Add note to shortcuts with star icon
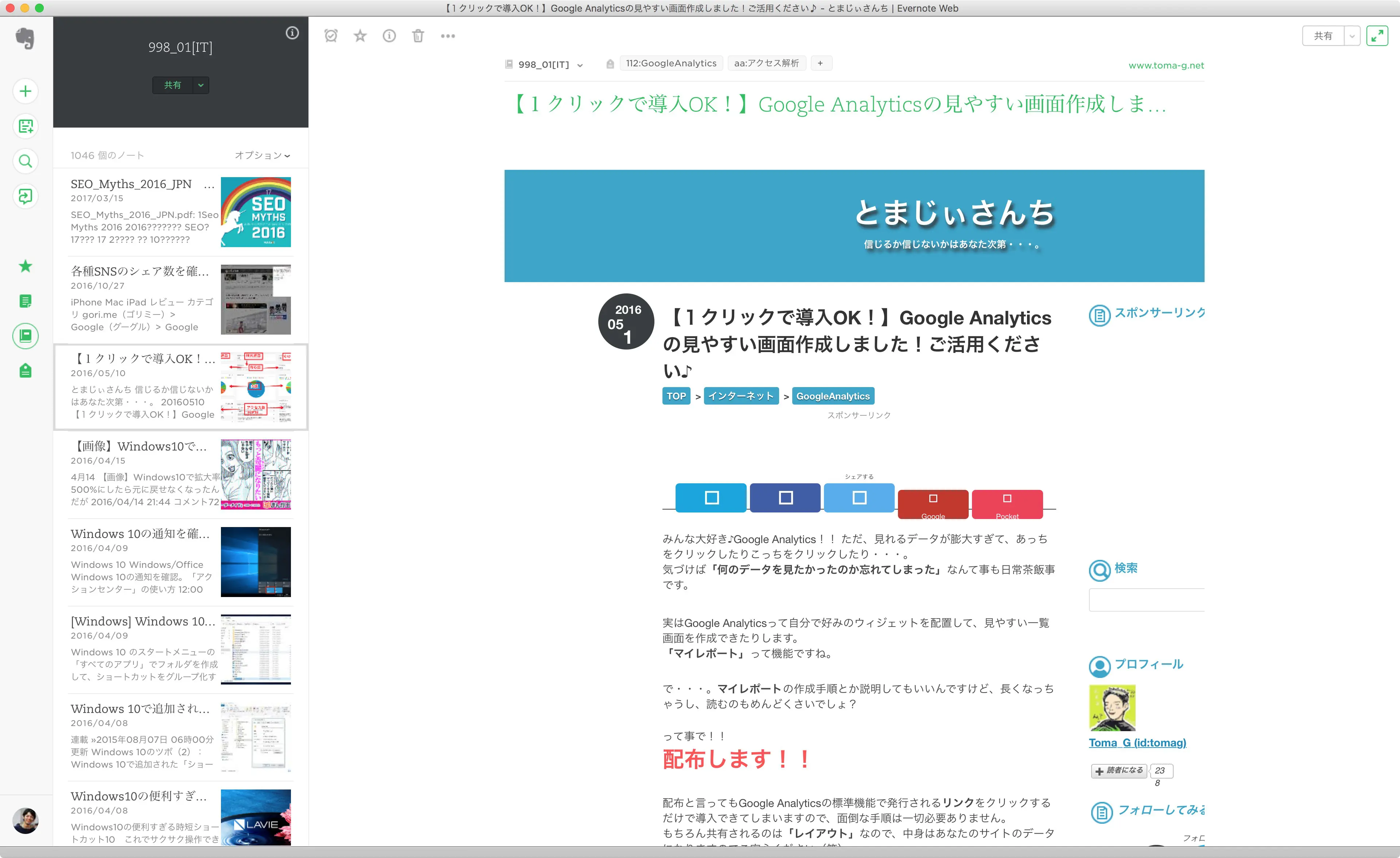Screen dimensions: 1400x858 tap(360, 36)
